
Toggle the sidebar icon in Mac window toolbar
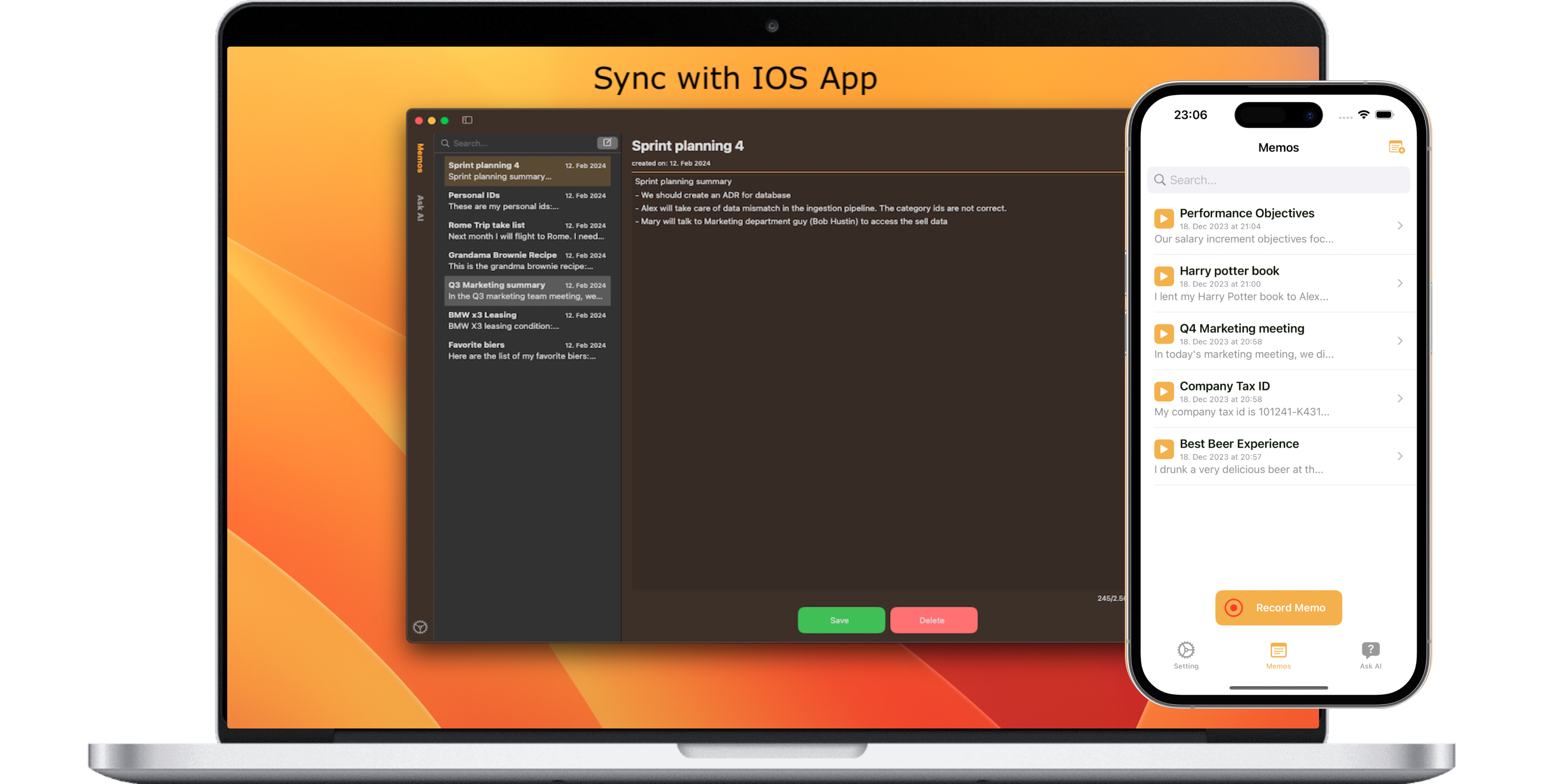point(467,120)
